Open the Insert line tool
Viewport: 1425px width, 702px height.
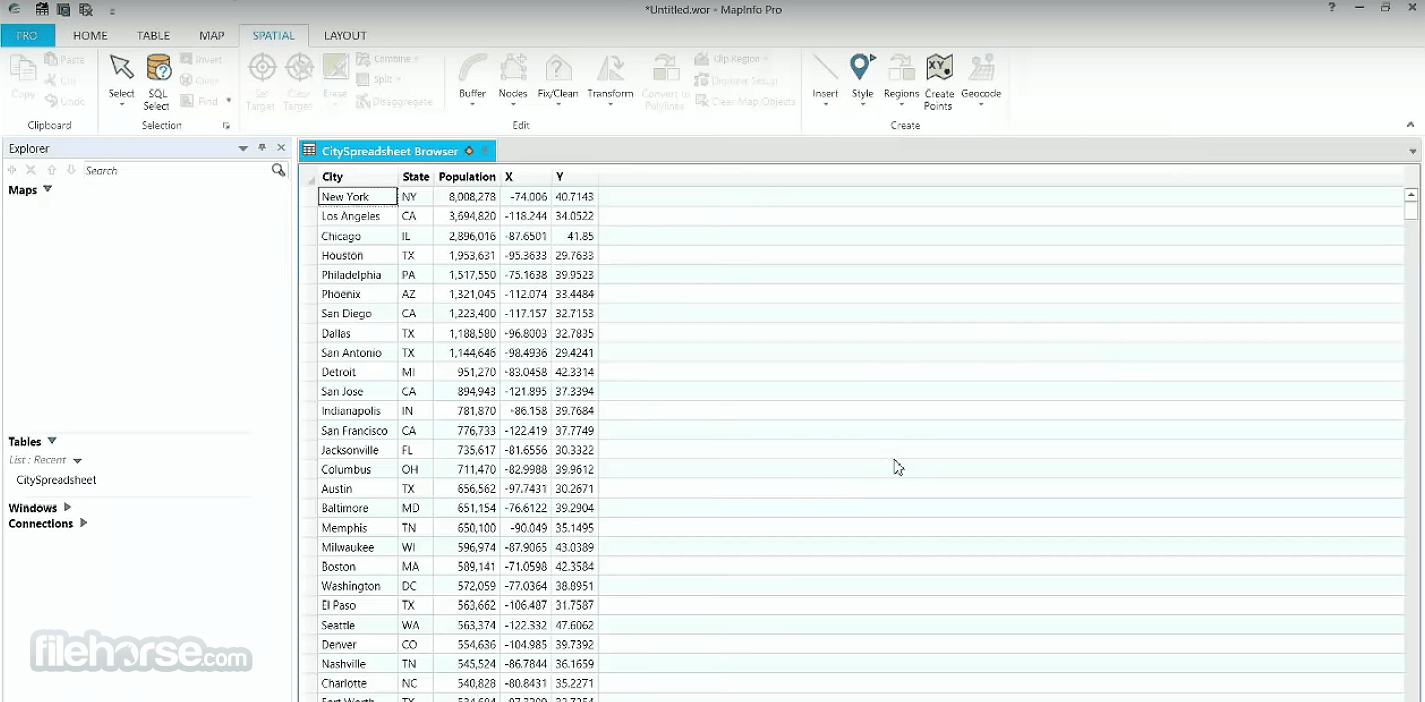click(825, 78)
